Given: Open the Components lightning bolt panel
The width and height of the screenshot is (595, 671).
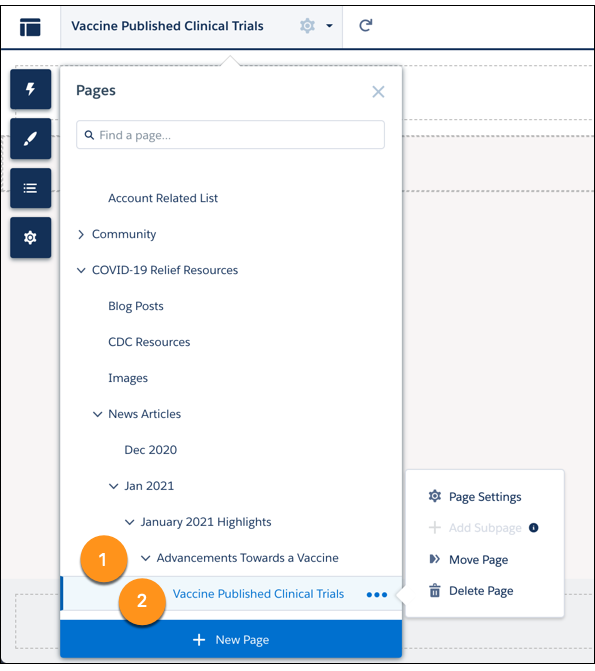Looking at the screenshot, I should (30, 89).
